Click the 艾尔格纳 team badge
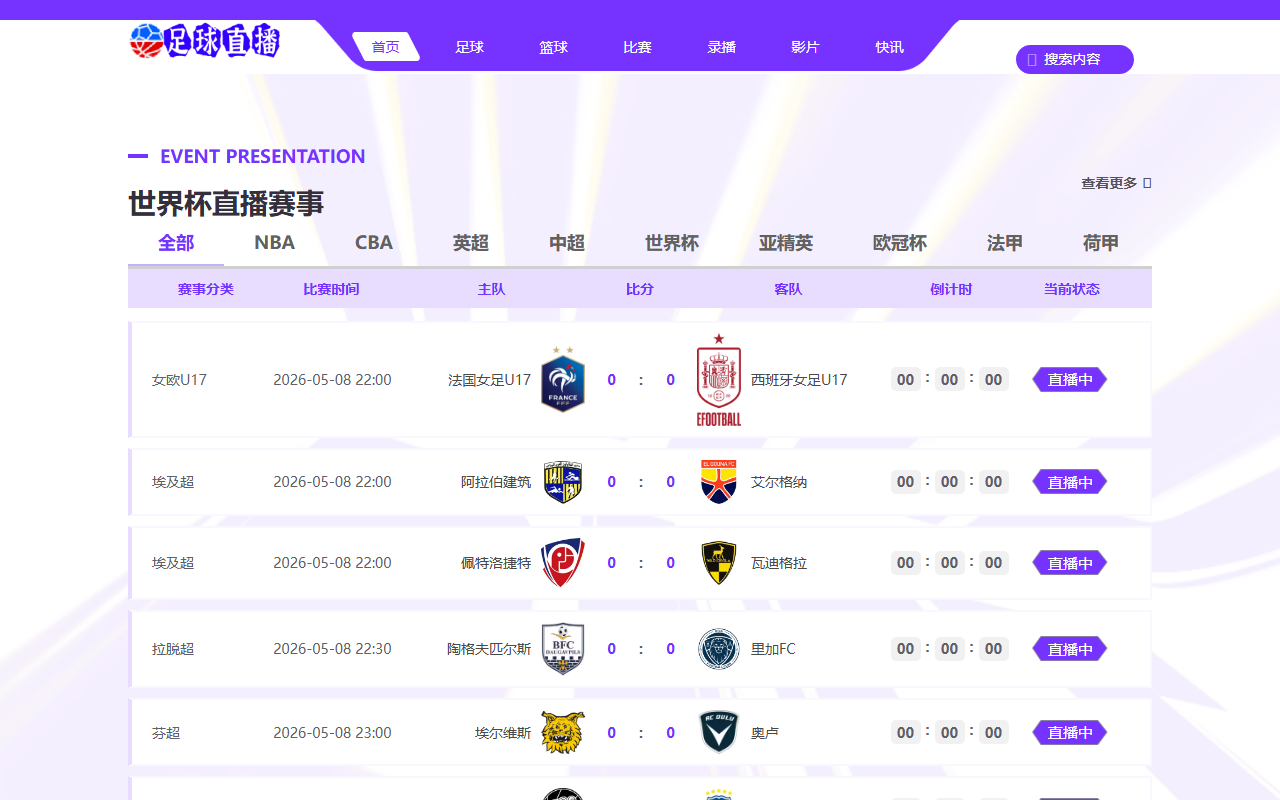 coord(719,482)
